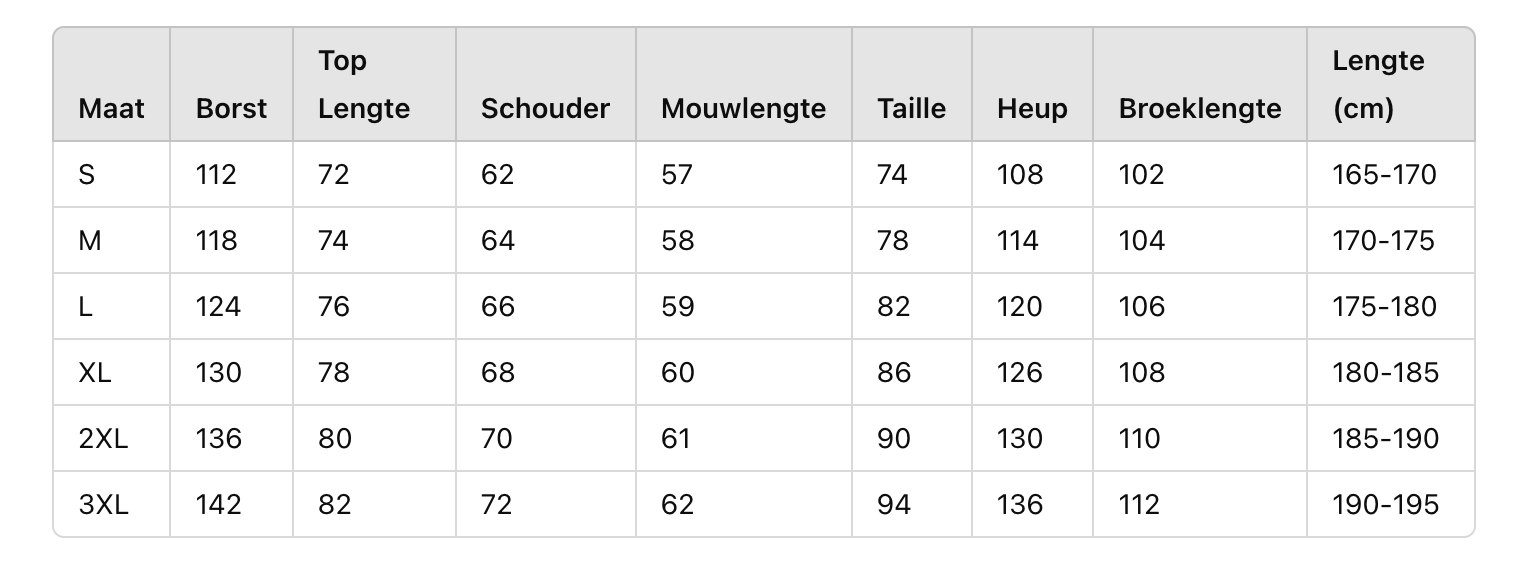Click the Borst column header
Viewport: 1534px width, 568px height.
click(x=231, y=108)
